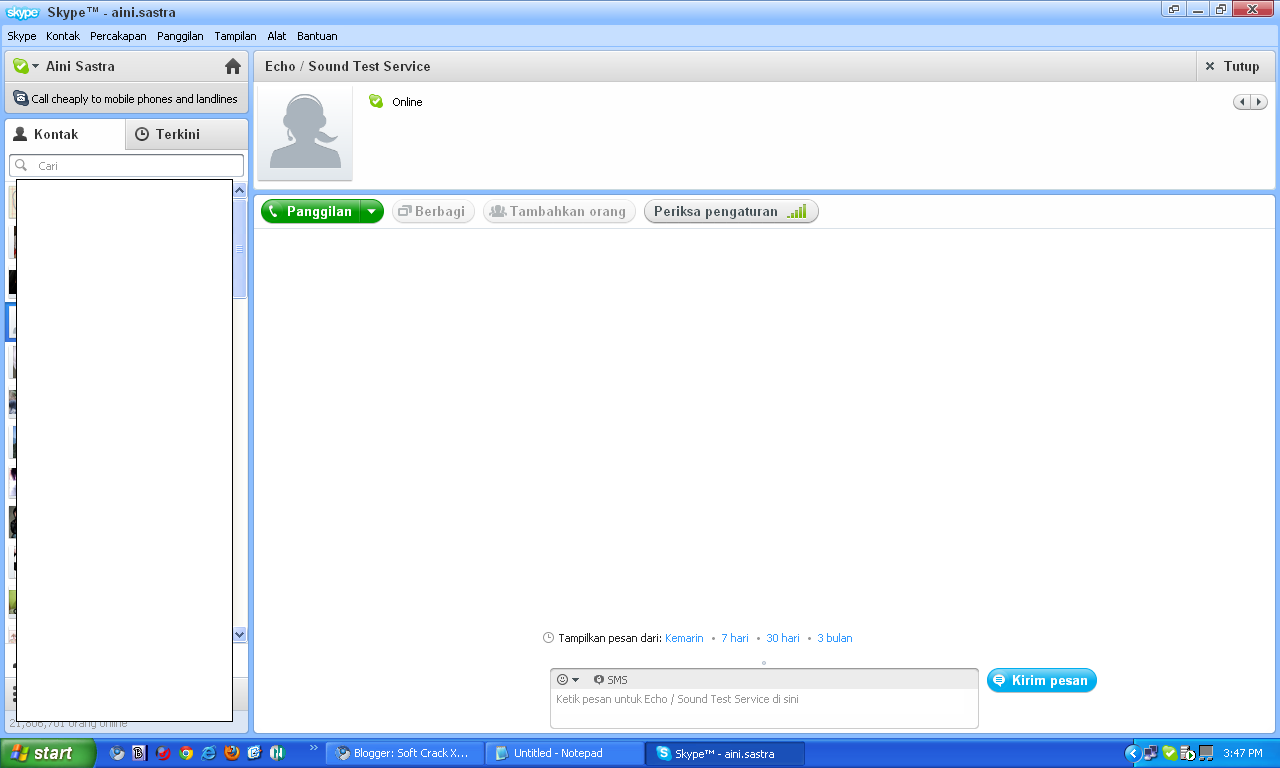The image size is (1280, 768).
Task: Click the Kirim pesan send button
Action: pyautogui.click(x=1042, y=680)
